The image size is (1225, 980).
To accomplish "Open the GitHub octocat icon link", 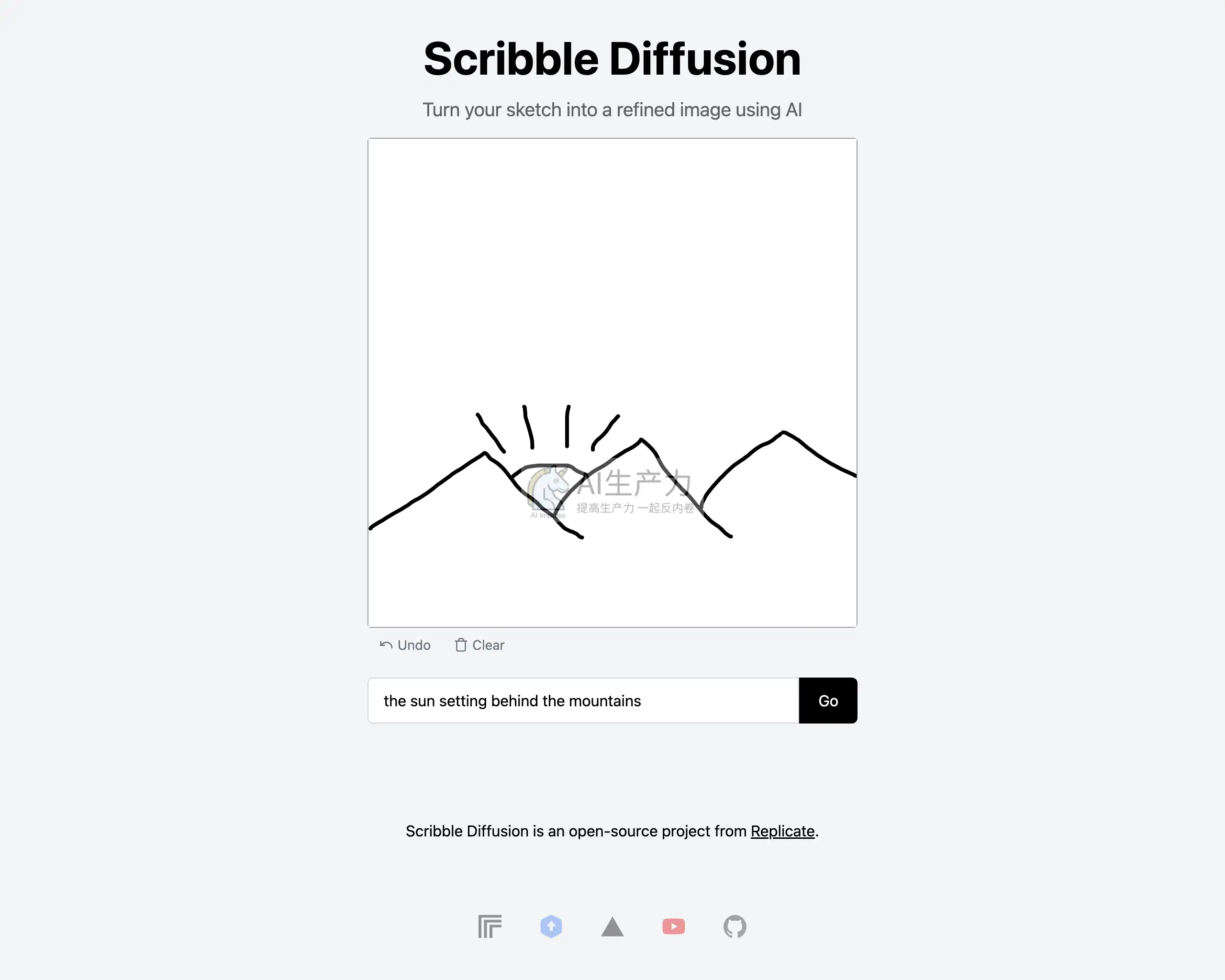I will tap(735, 926).
